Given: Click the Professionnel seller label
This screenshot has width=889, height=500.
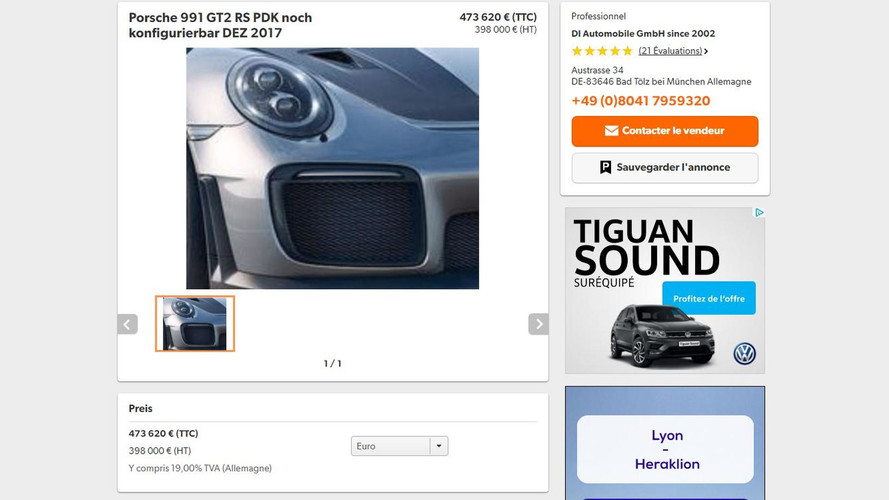Looking at the screenshot, I should point(598,16).
